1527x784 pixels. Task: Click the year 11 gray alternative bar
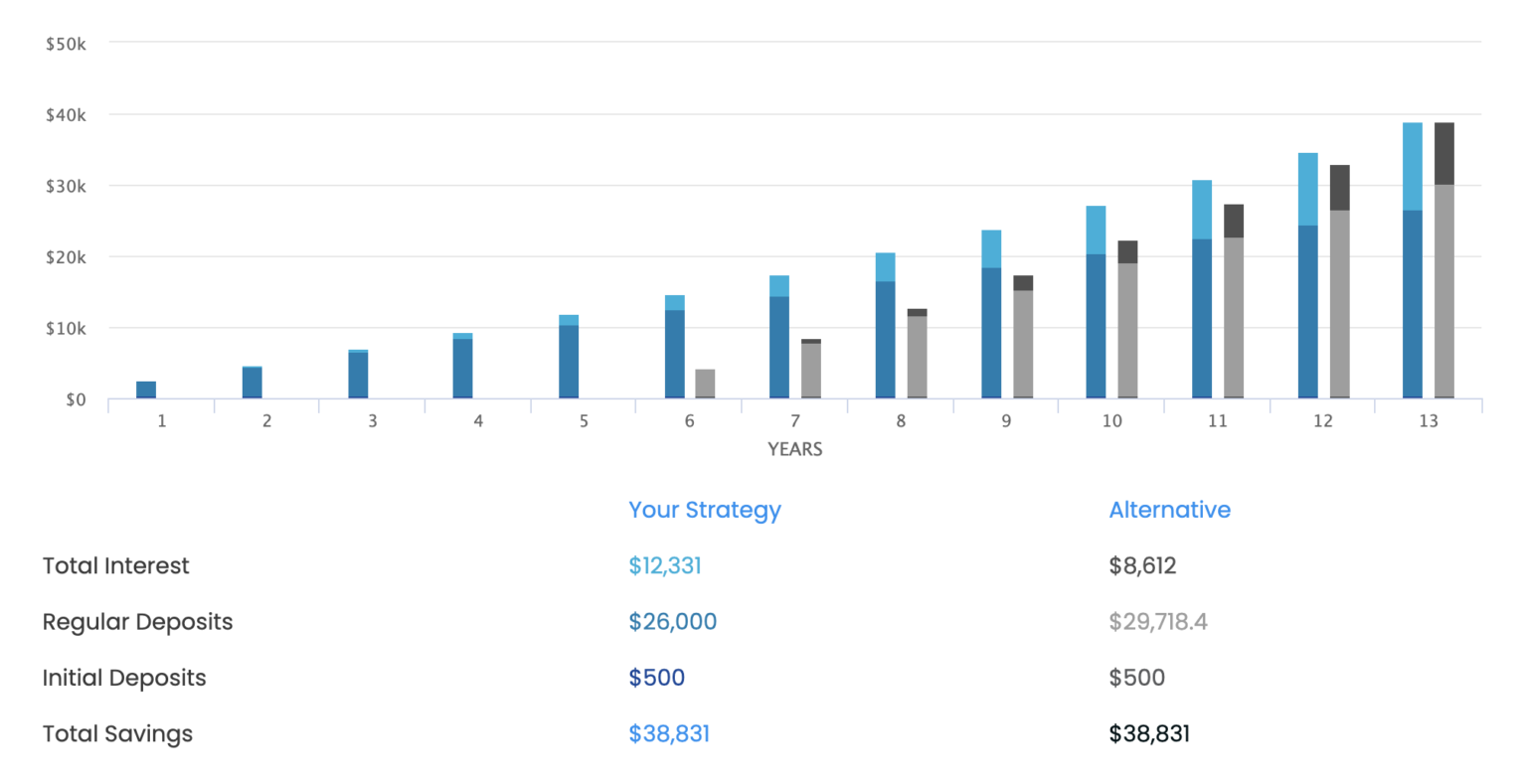point(1234,301)
